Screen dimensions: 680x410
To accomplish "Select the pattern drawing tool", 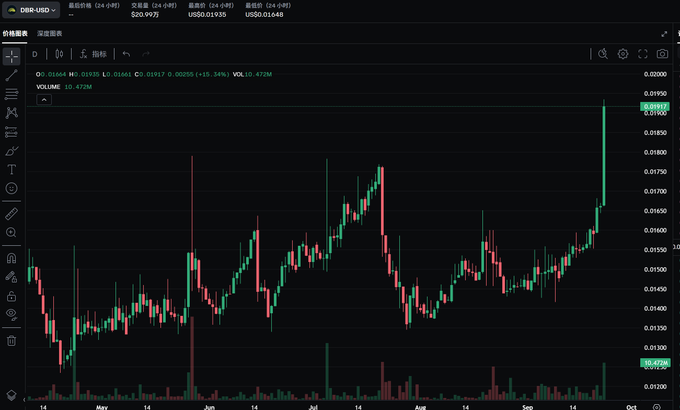I will pos(12,113).
